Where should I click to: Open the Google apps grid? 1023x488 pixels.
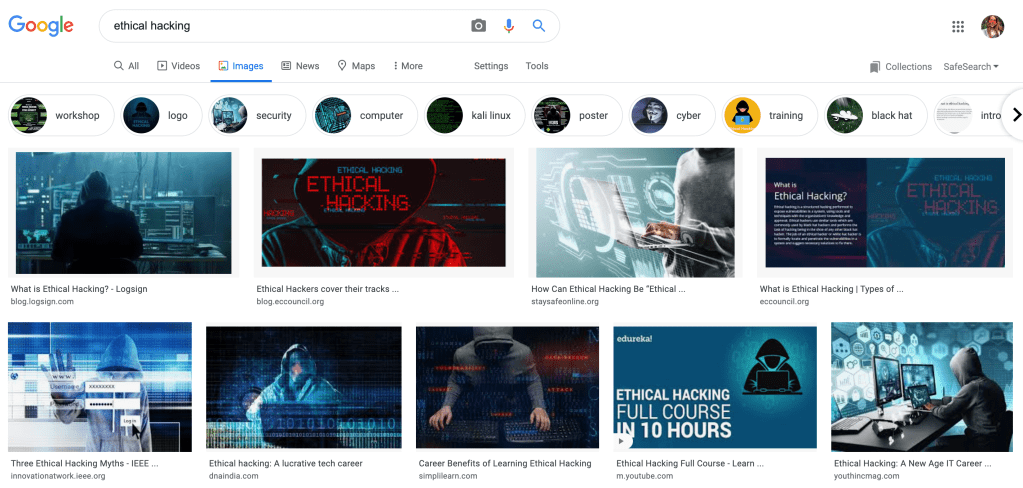[x=958, y=26]
